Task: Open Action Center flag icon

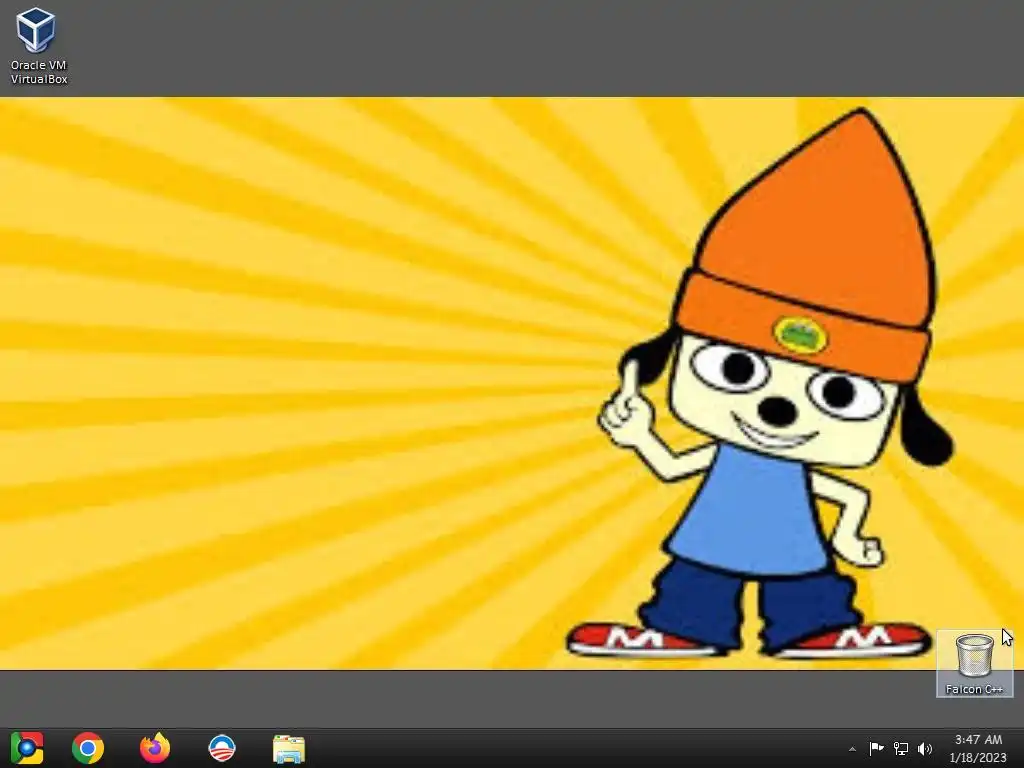Action: (x=876, y=748)
